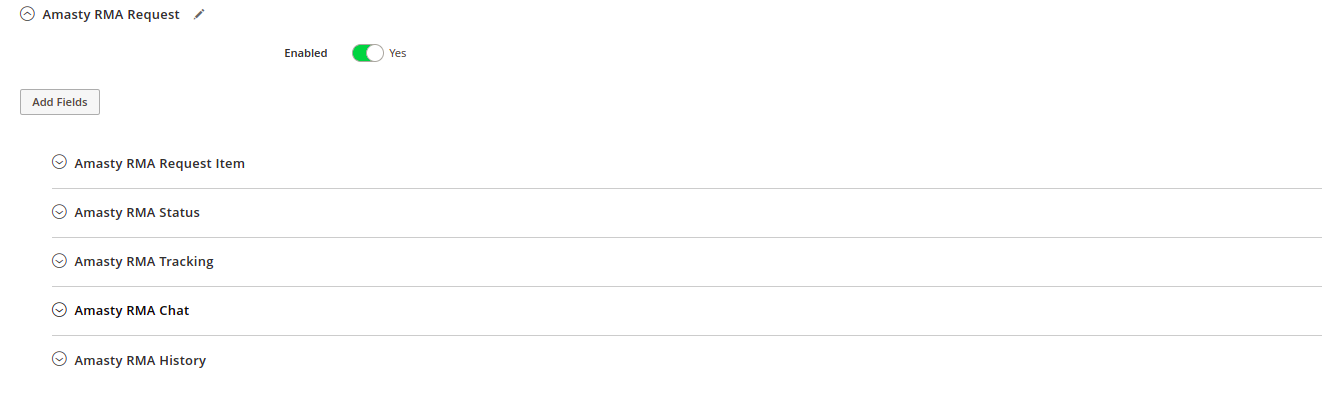Toggle the Enabled switch off
The width and height of the screenshot is (1332, 415).
(368, 53)
